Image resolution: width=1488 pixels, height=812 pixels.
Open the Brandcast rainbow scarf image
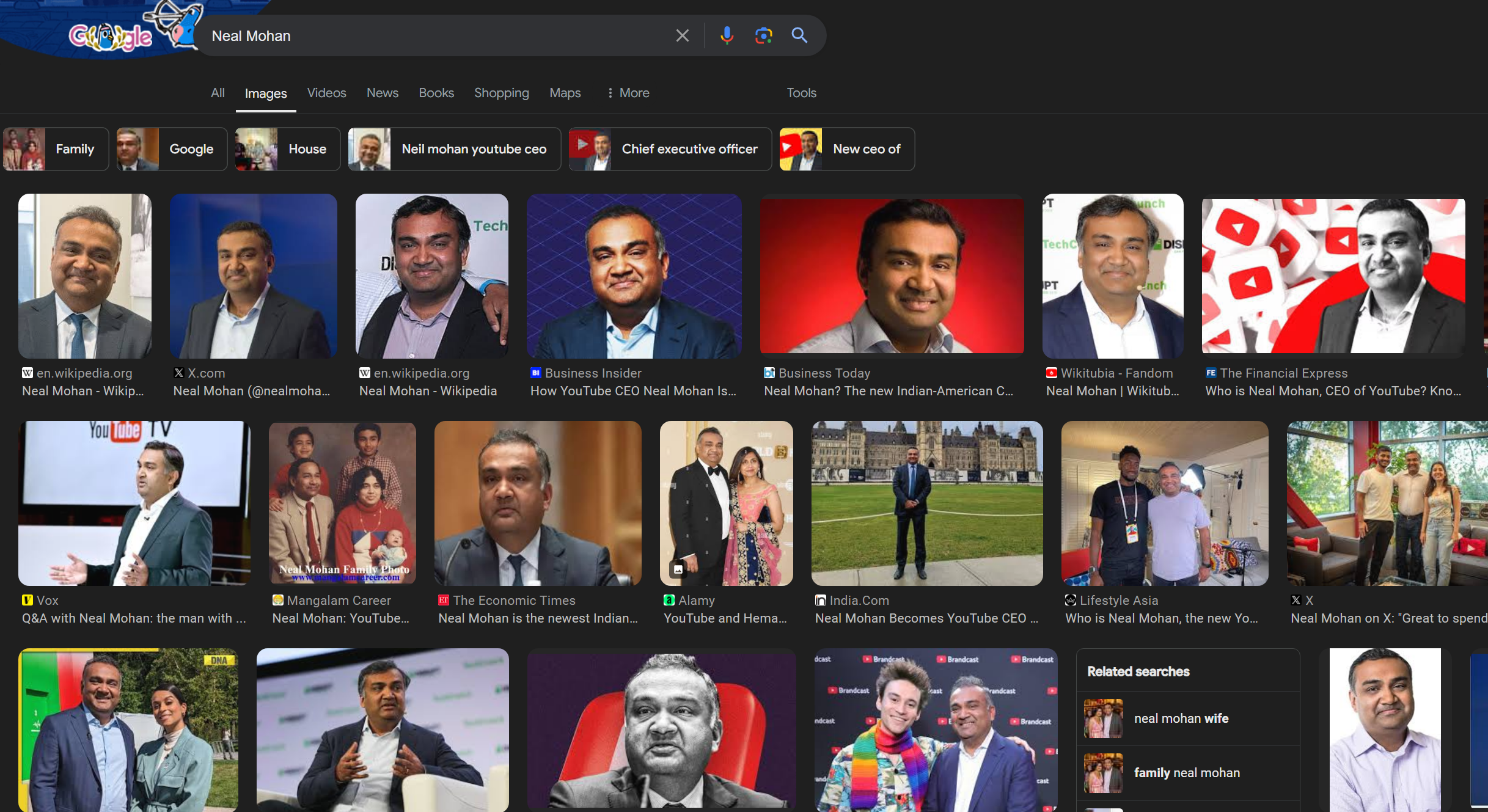point(936,730)
